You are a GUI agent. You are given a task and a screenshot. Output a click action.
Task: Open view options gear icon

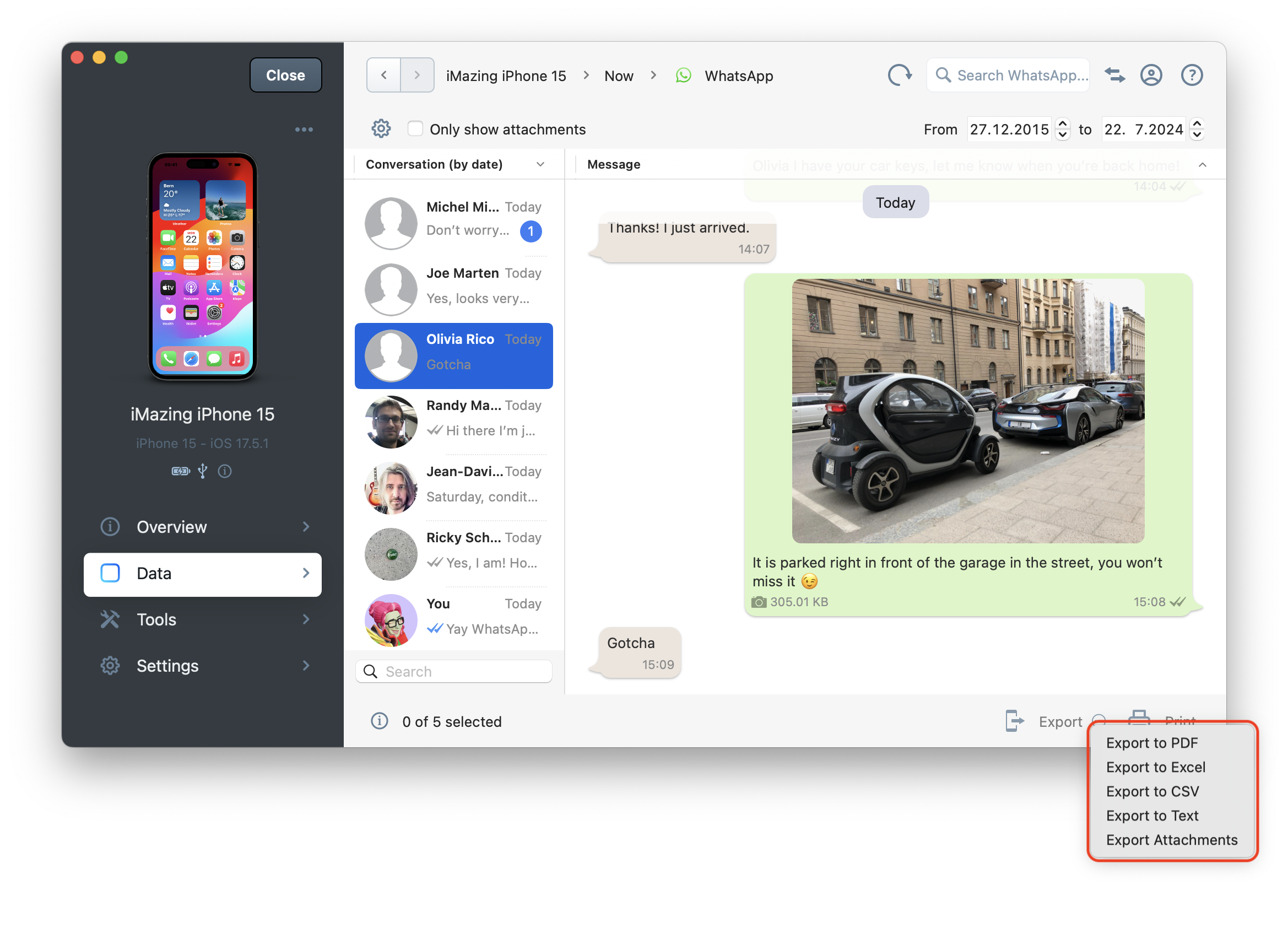point(381,129)
